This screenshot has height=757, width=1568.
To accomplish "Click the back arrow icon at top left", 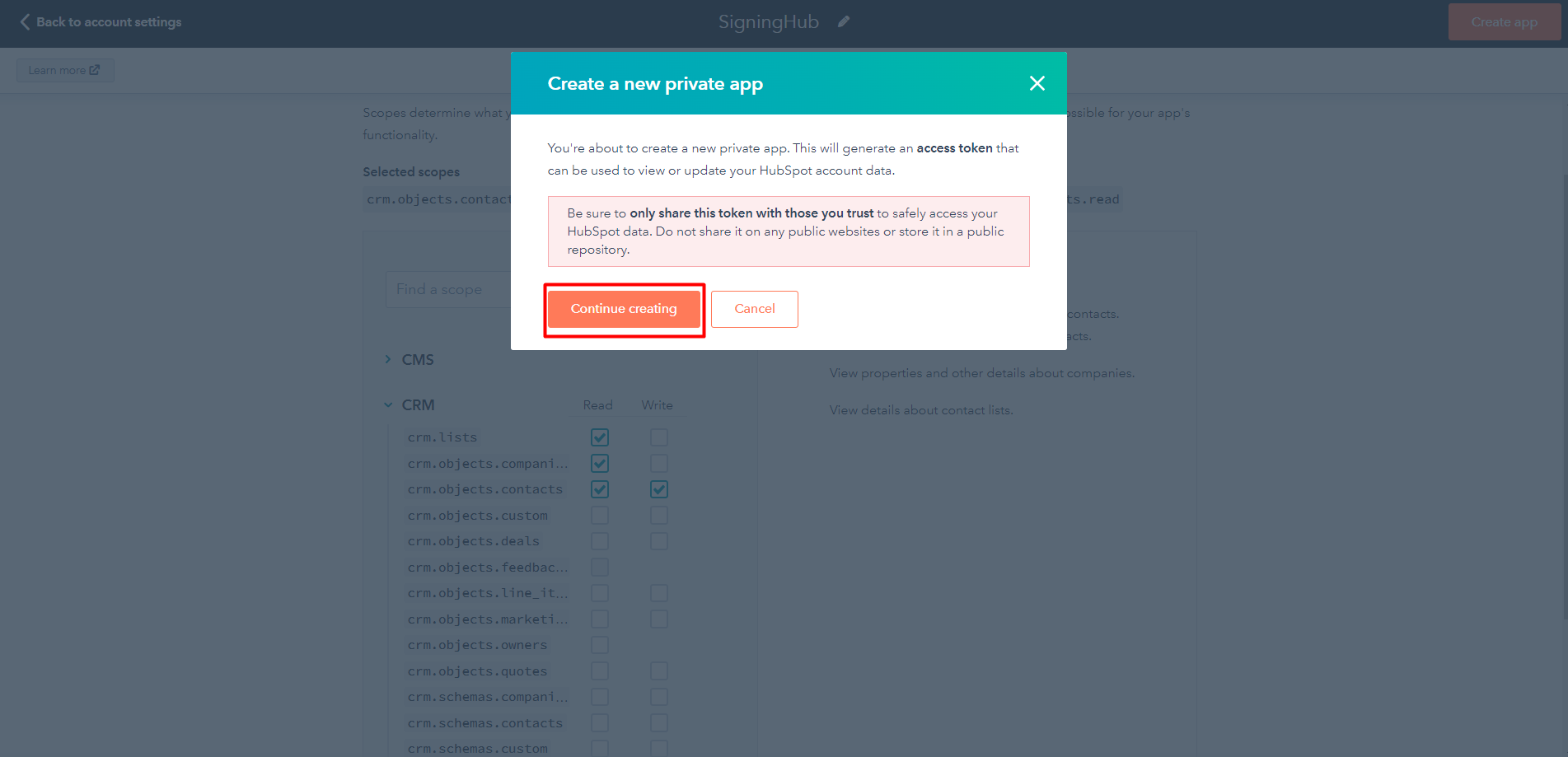I will tap(25, 22).
